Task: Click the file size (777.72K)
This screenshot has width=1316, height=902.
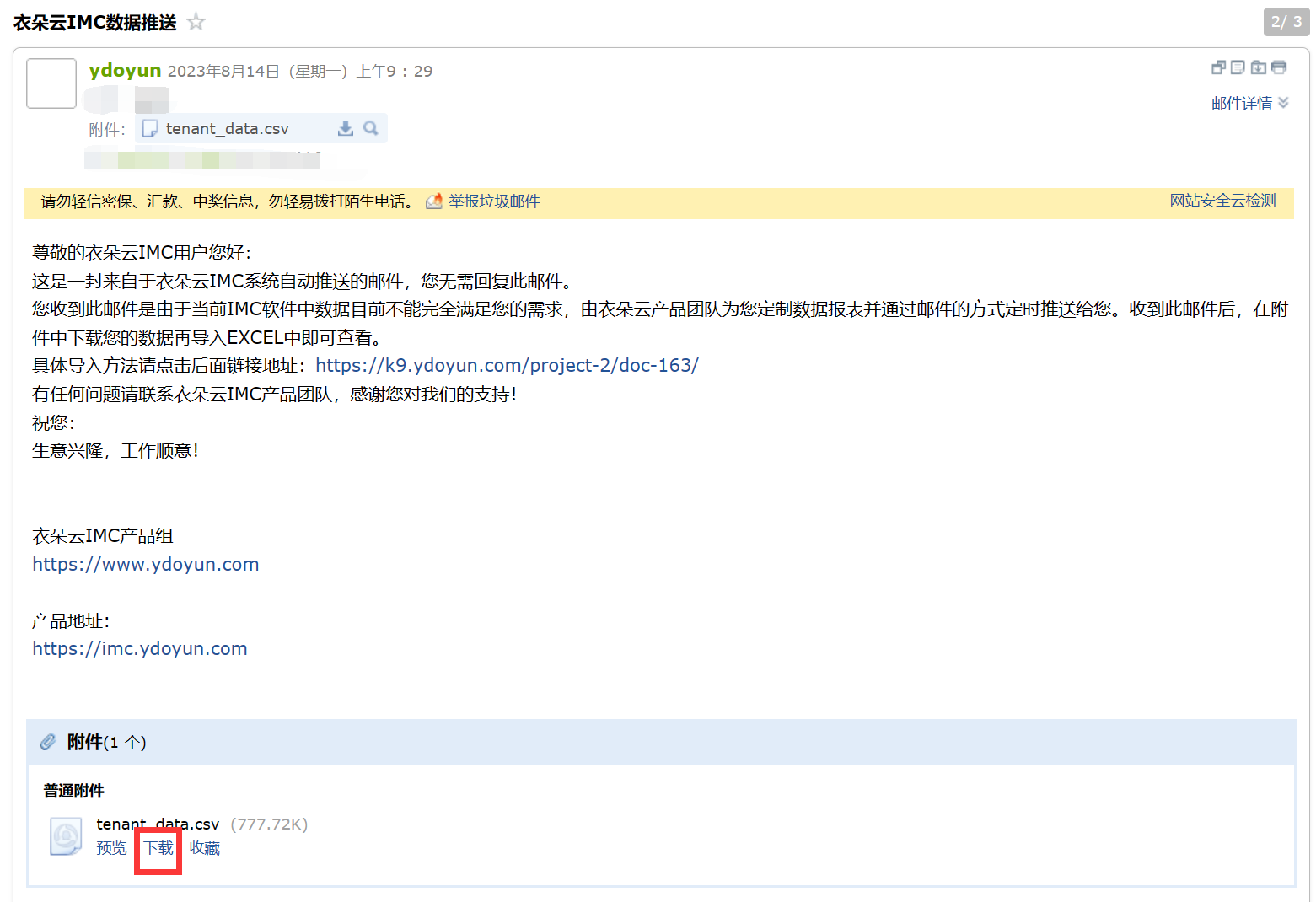Action: 269,824
